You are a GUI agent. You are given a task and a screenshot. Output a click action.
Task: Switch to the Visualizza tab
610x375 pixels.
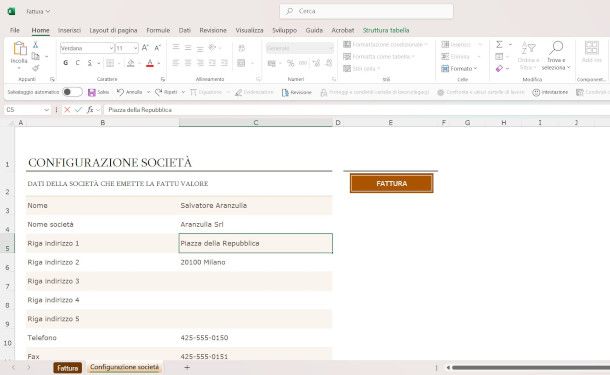pyautogui.click(x=249, y=30)
